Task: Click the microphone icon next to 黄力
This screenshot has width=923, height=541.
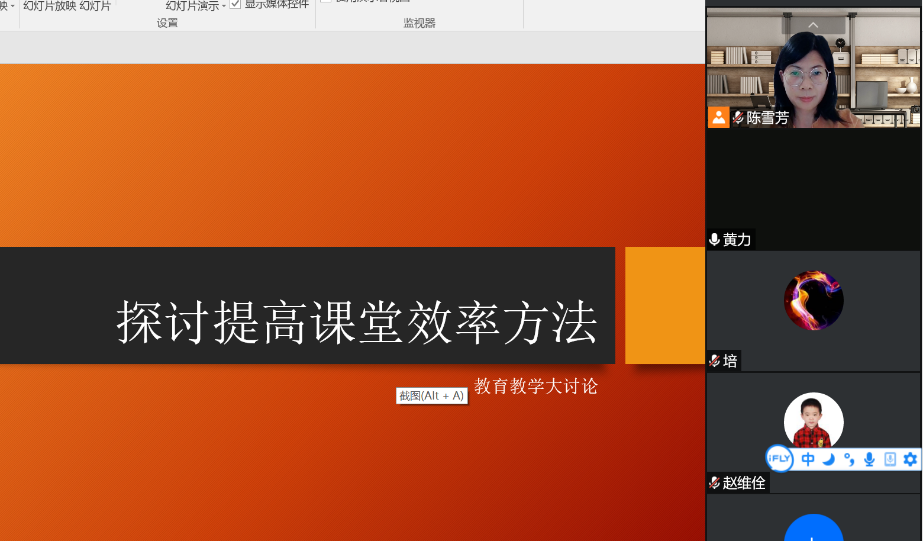Action: (x=715, y=240)
